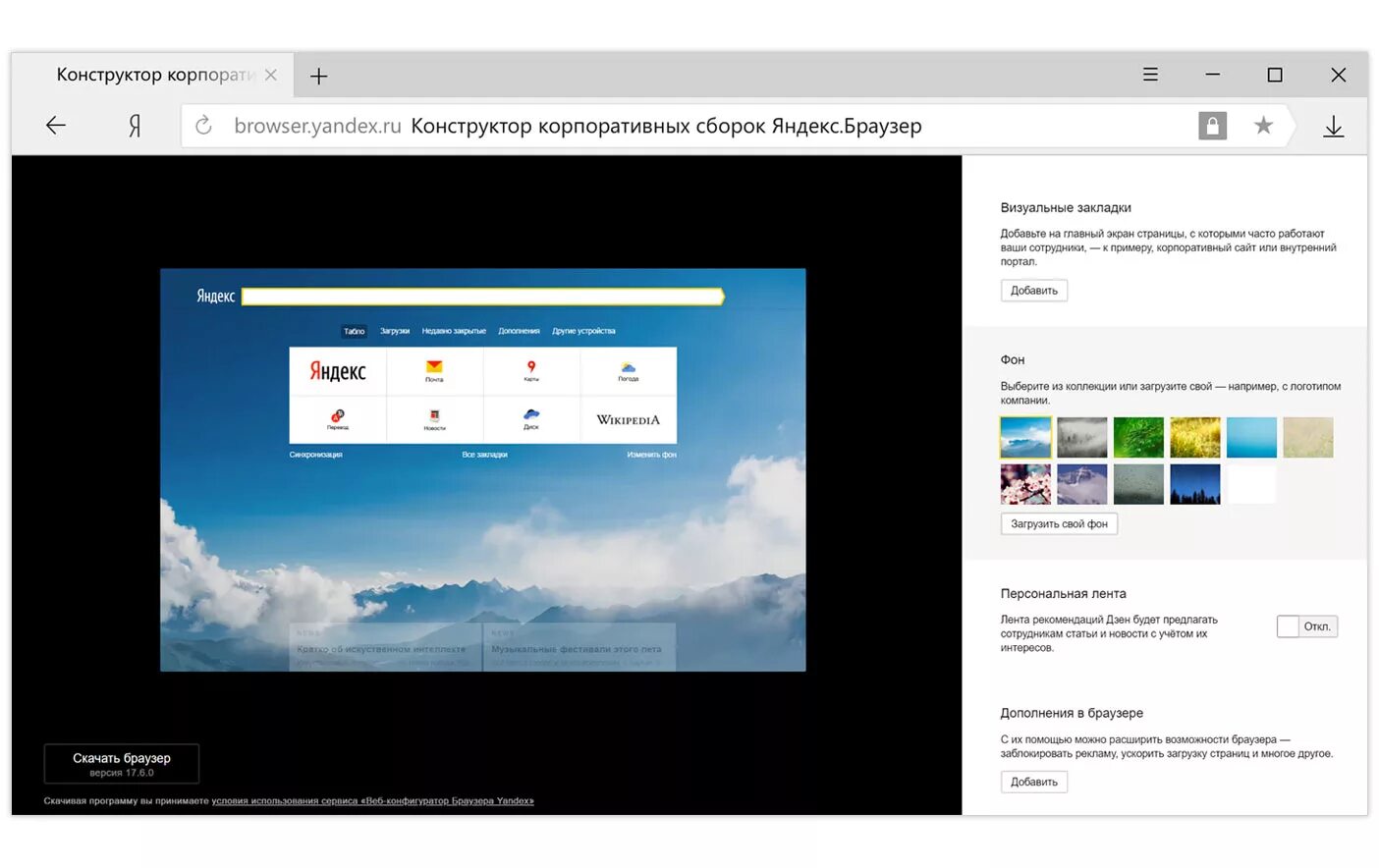The width and height of the screenshot is (1379, 868).
Task: Open downloads arrow icon
Action: pyautogui.click(x=1333, y=127)
